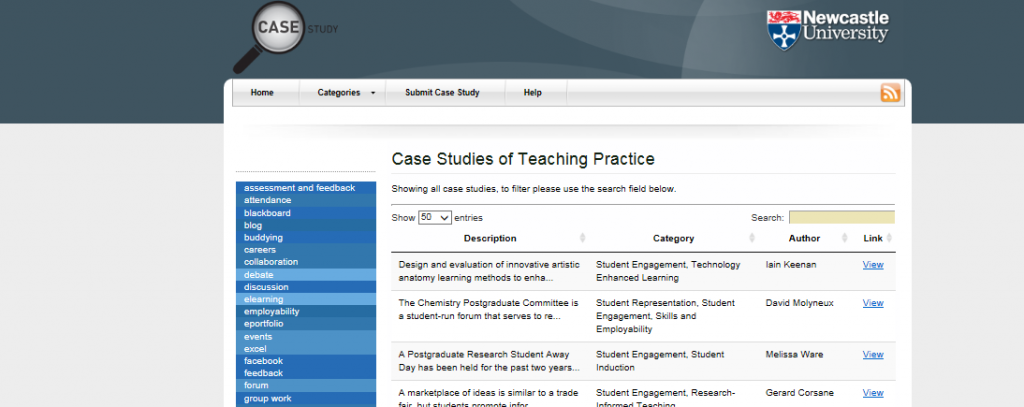Go to the Home menu item
The image size is (1024, 407).
[262, 93]
